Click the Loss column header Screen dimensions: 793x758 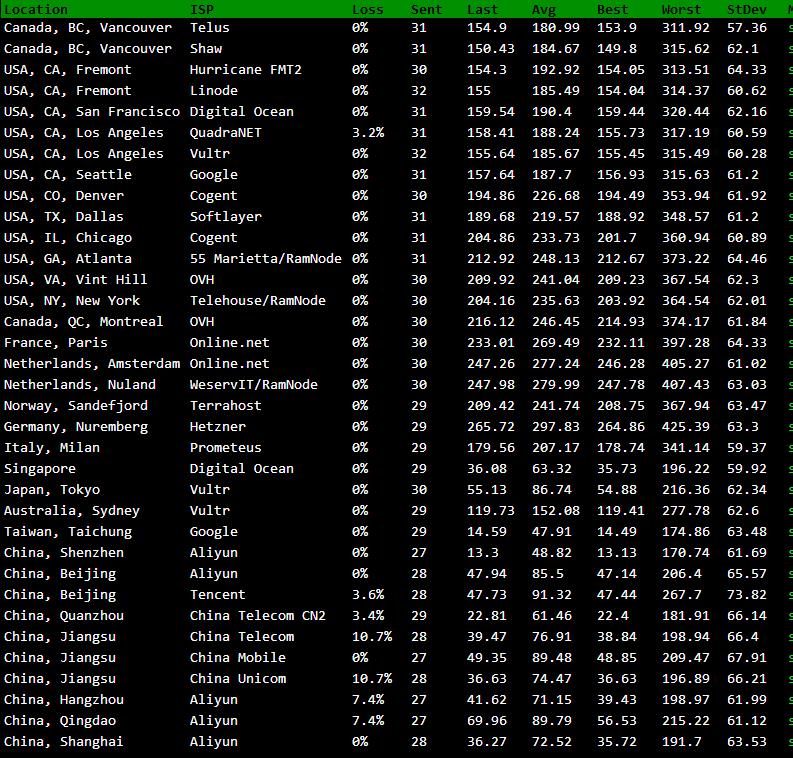pos(368,9)
